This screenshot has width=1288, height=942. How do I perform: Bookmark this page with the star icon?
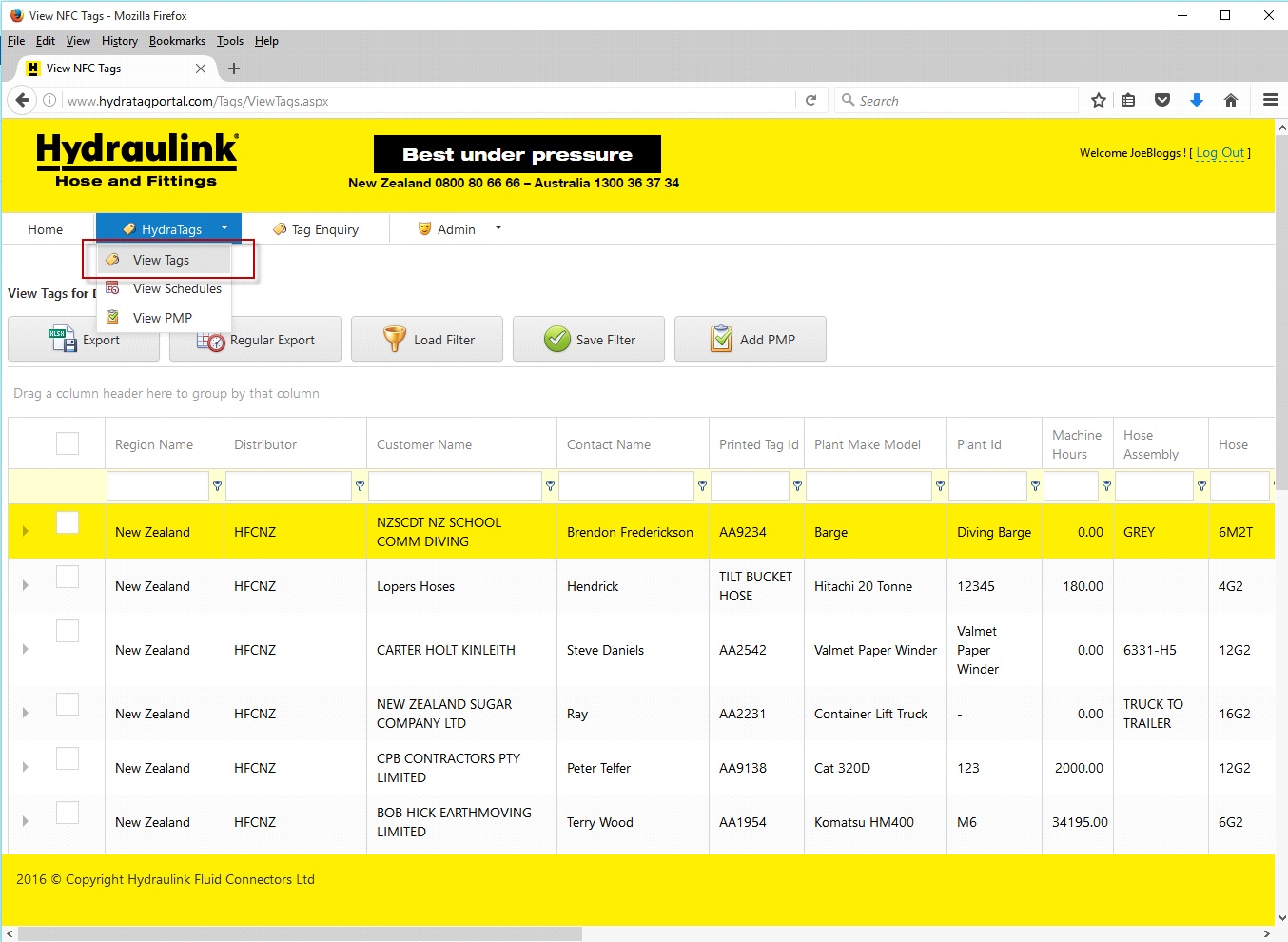tap(1099, 100)
